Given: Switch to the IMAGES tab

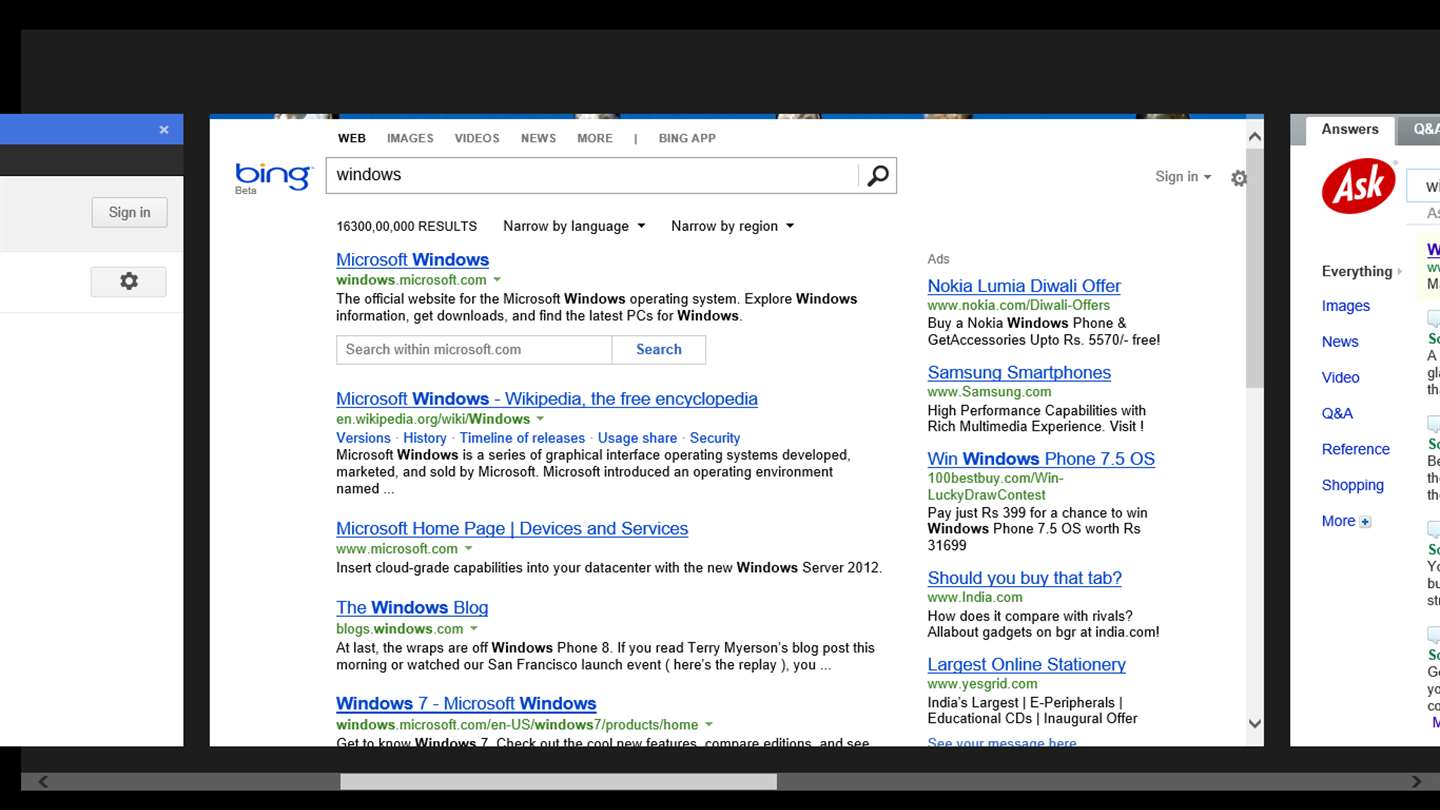Looking at the screenshot, I should coord(410,138).
